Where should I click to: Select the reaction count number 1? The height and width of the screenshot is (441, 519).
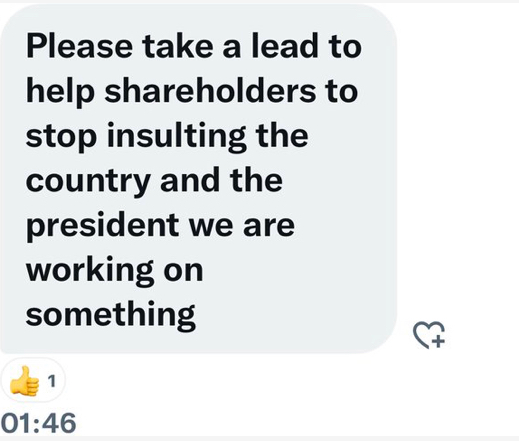click(x=51, y=381)
